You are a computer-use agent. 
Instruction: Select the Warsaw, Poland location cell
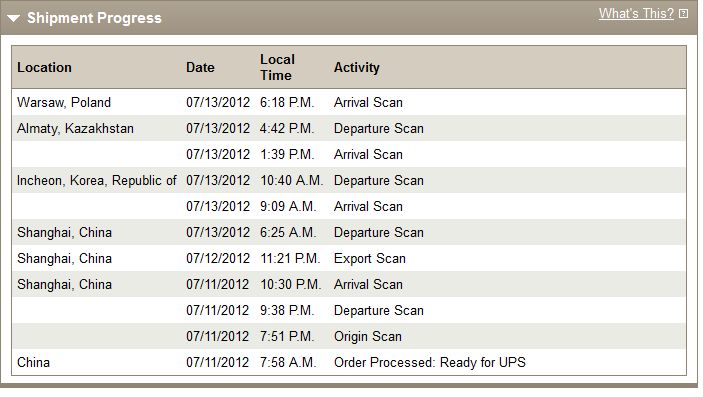[x=64, y=102]
